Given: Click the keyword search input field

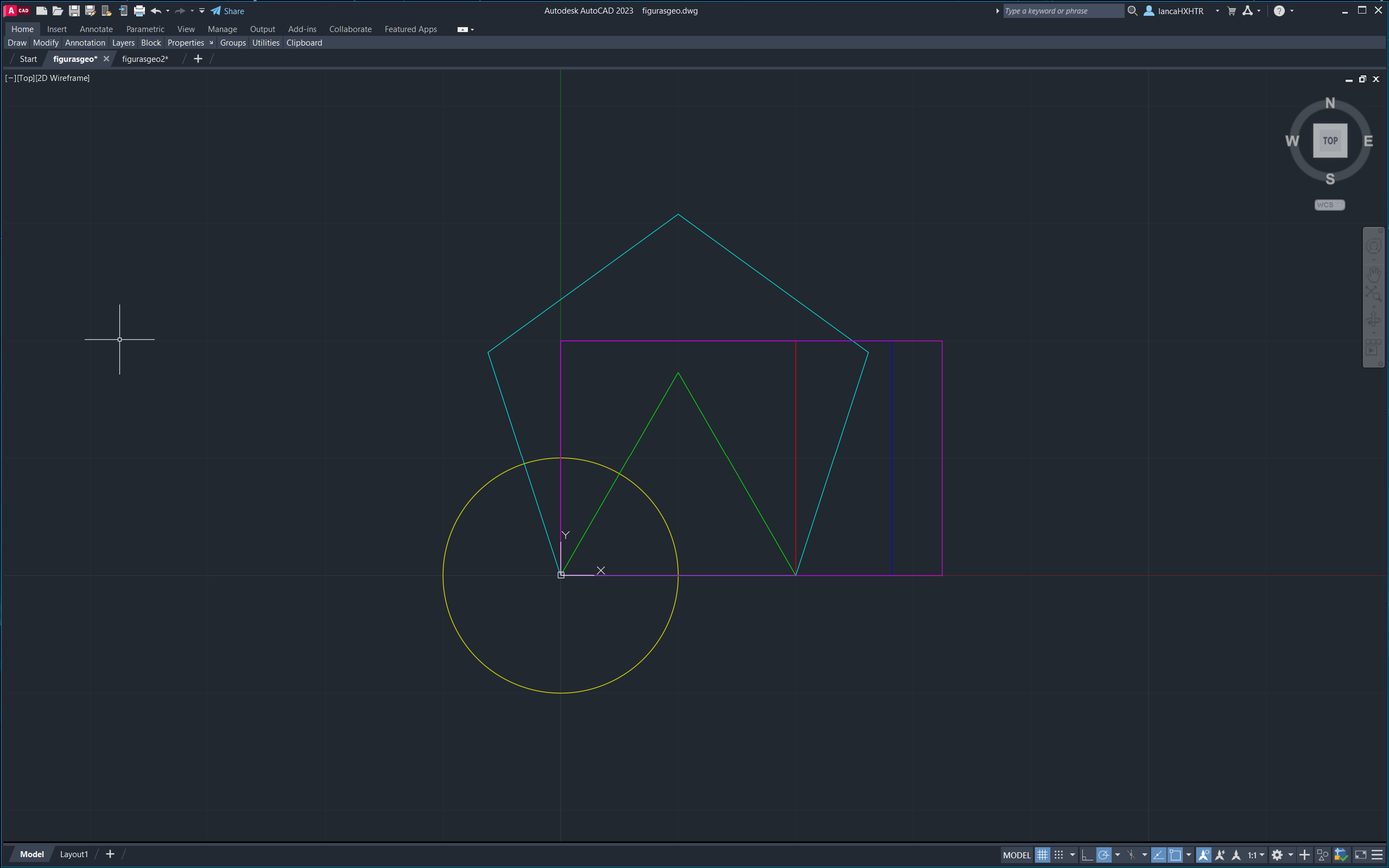Looking at the screenshot, I should (1062, 10).
